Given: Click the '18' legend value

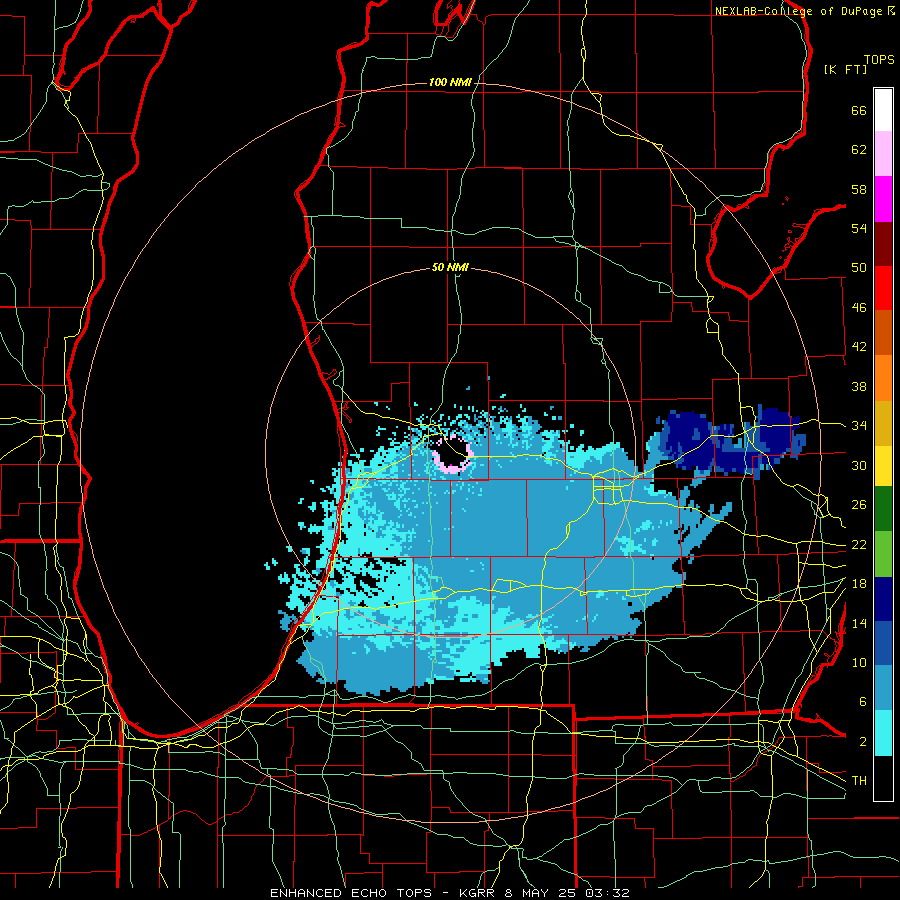Looking at the screenshot, I should (859, 583).
